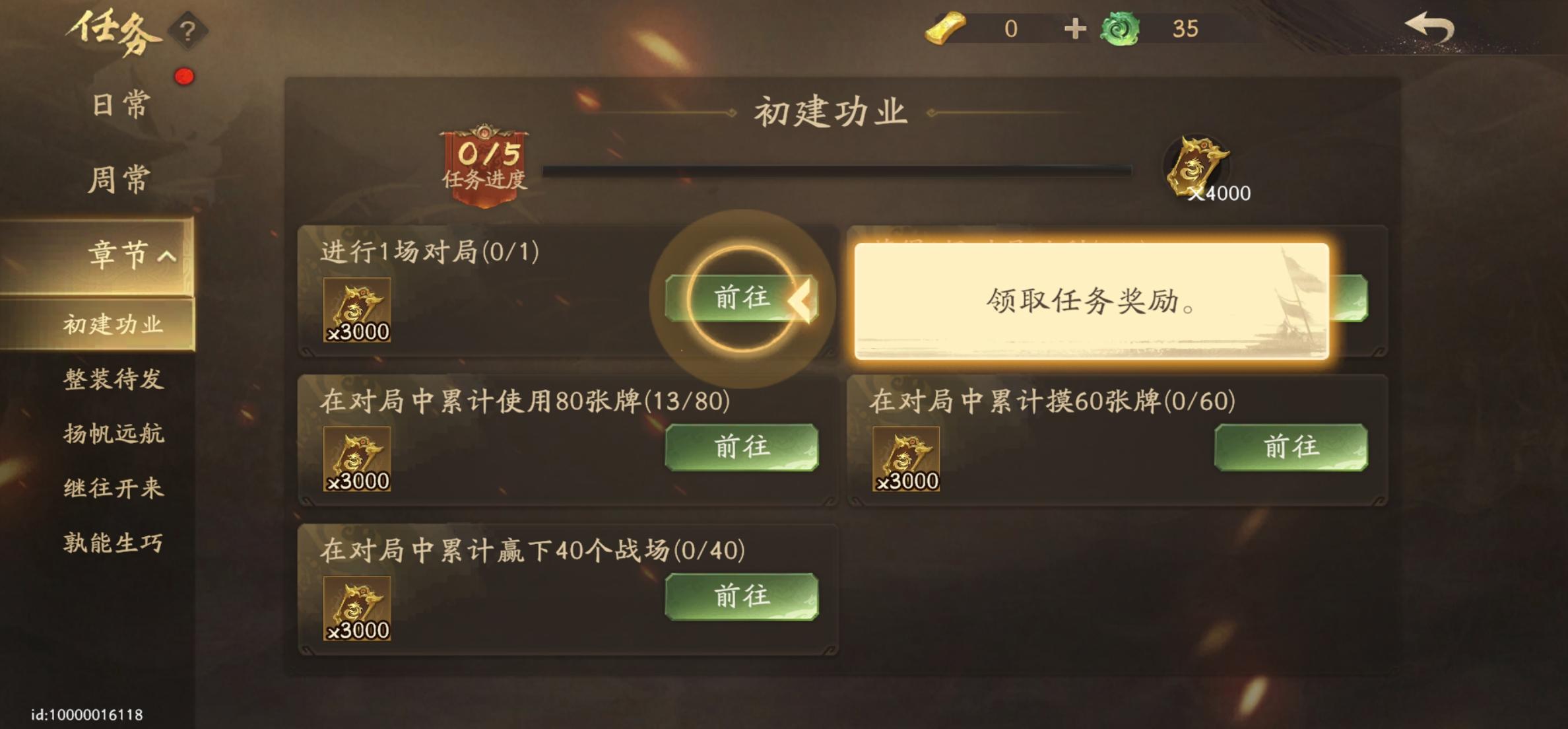Switch to the 周常 weekly tab
1568x729 pixels.
pyautogui.click(x=119, y=180)
